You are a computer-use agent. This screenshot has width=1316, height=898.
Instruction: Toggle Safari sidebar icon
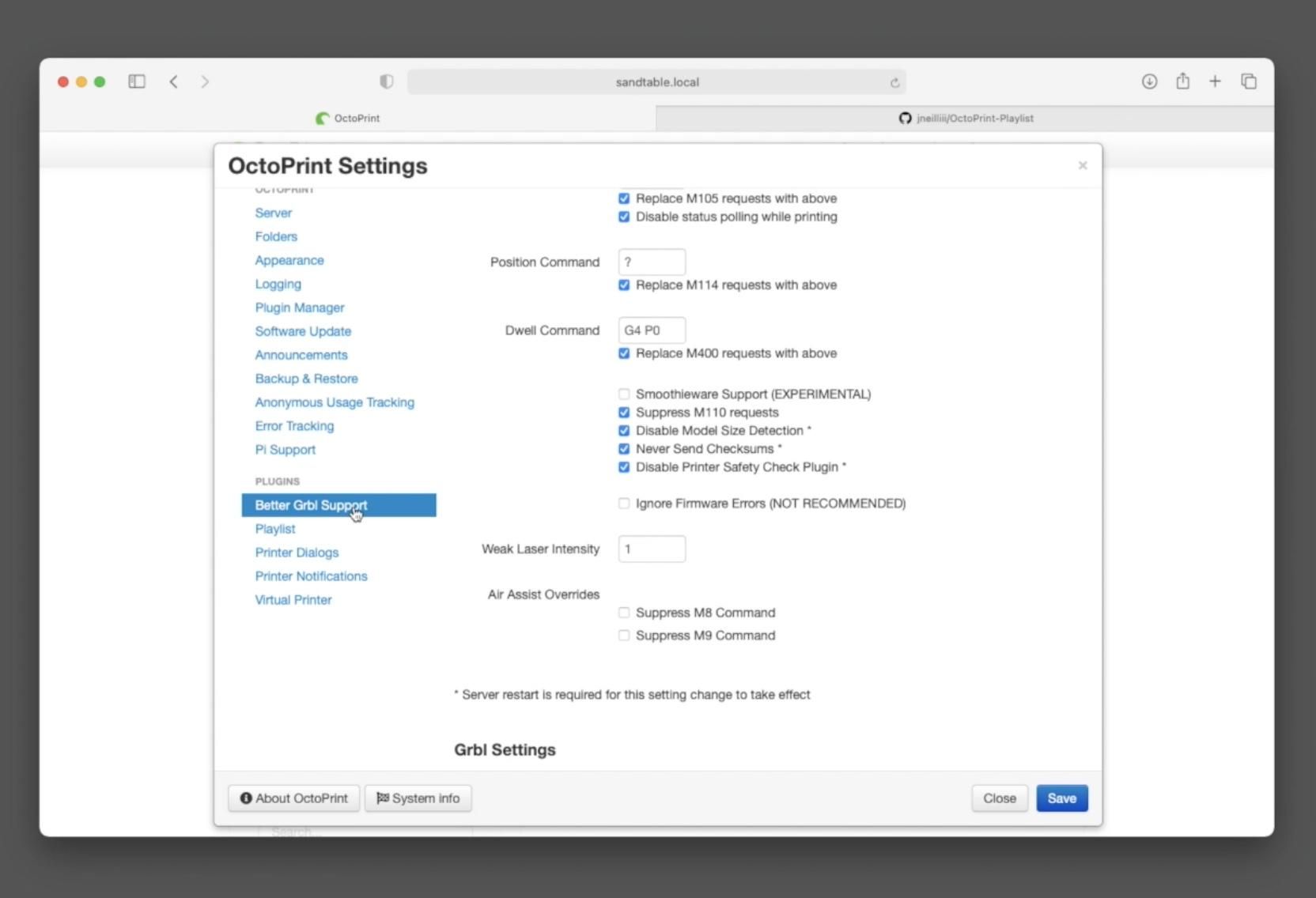point(137,81)
